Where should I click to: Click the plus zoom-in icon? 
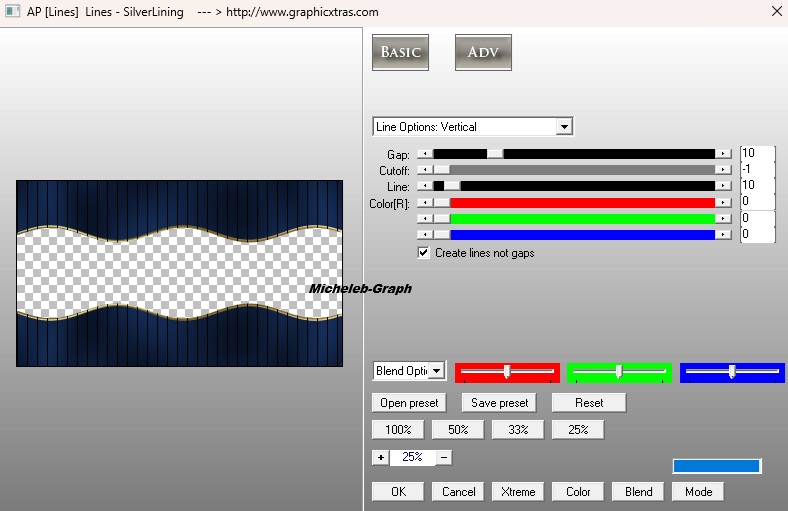380,457
